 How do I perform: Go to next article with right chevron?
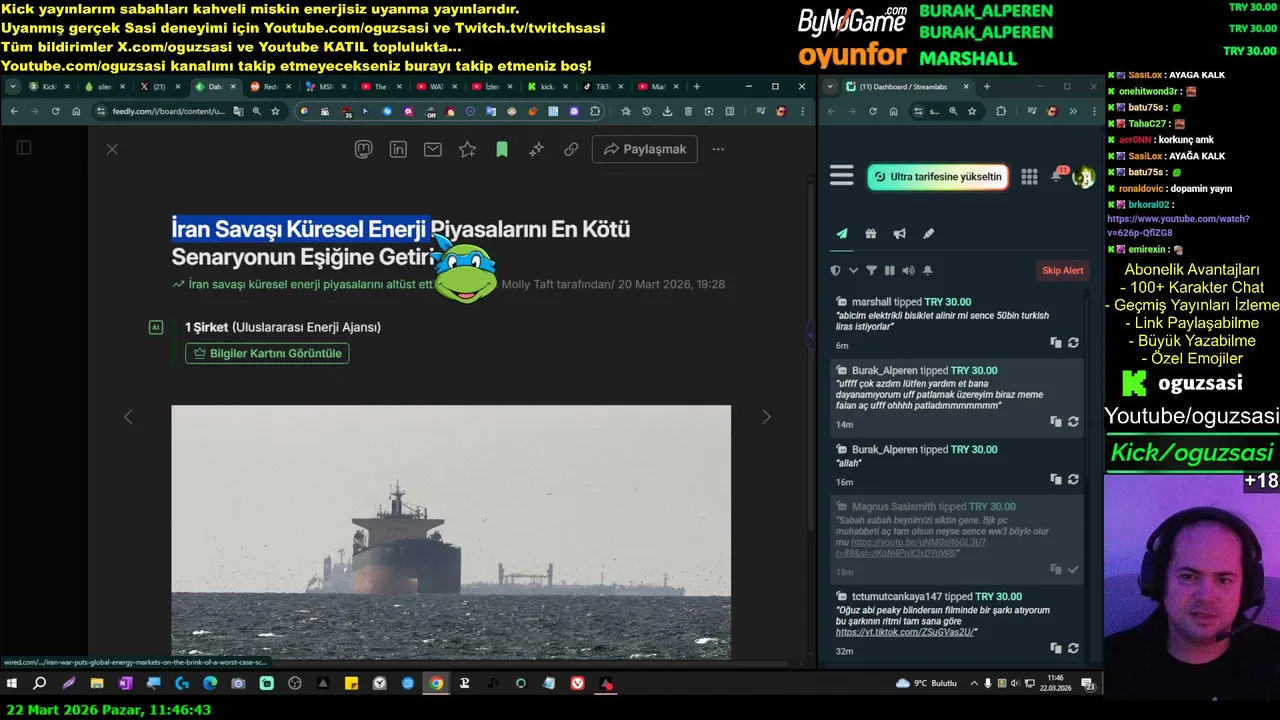coord(766,417)
